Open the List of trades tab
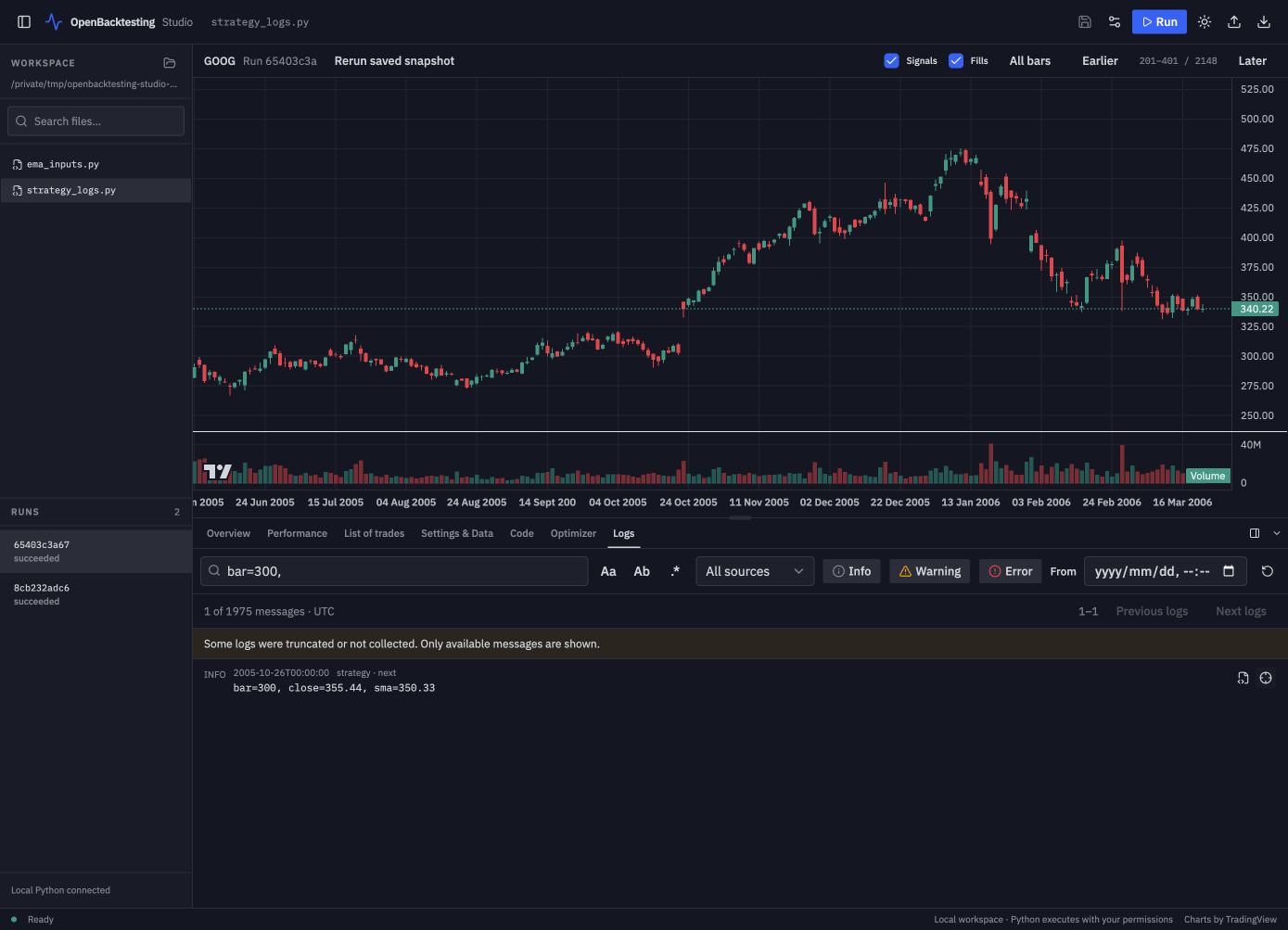1288x930 pixels. pos(374,533)
